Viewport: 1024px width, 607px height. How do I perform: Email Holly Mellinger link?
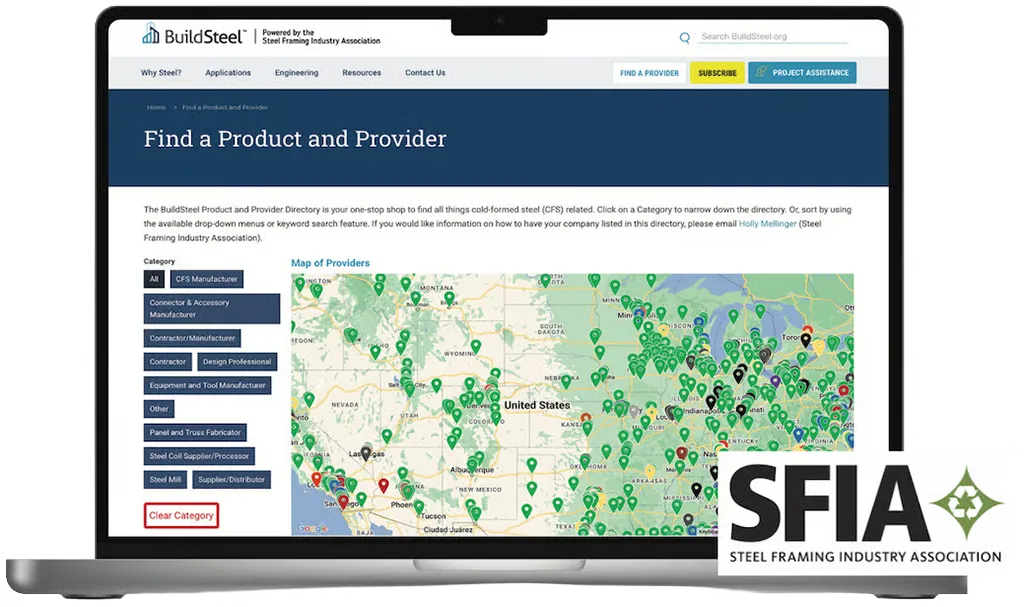point(767,223)
